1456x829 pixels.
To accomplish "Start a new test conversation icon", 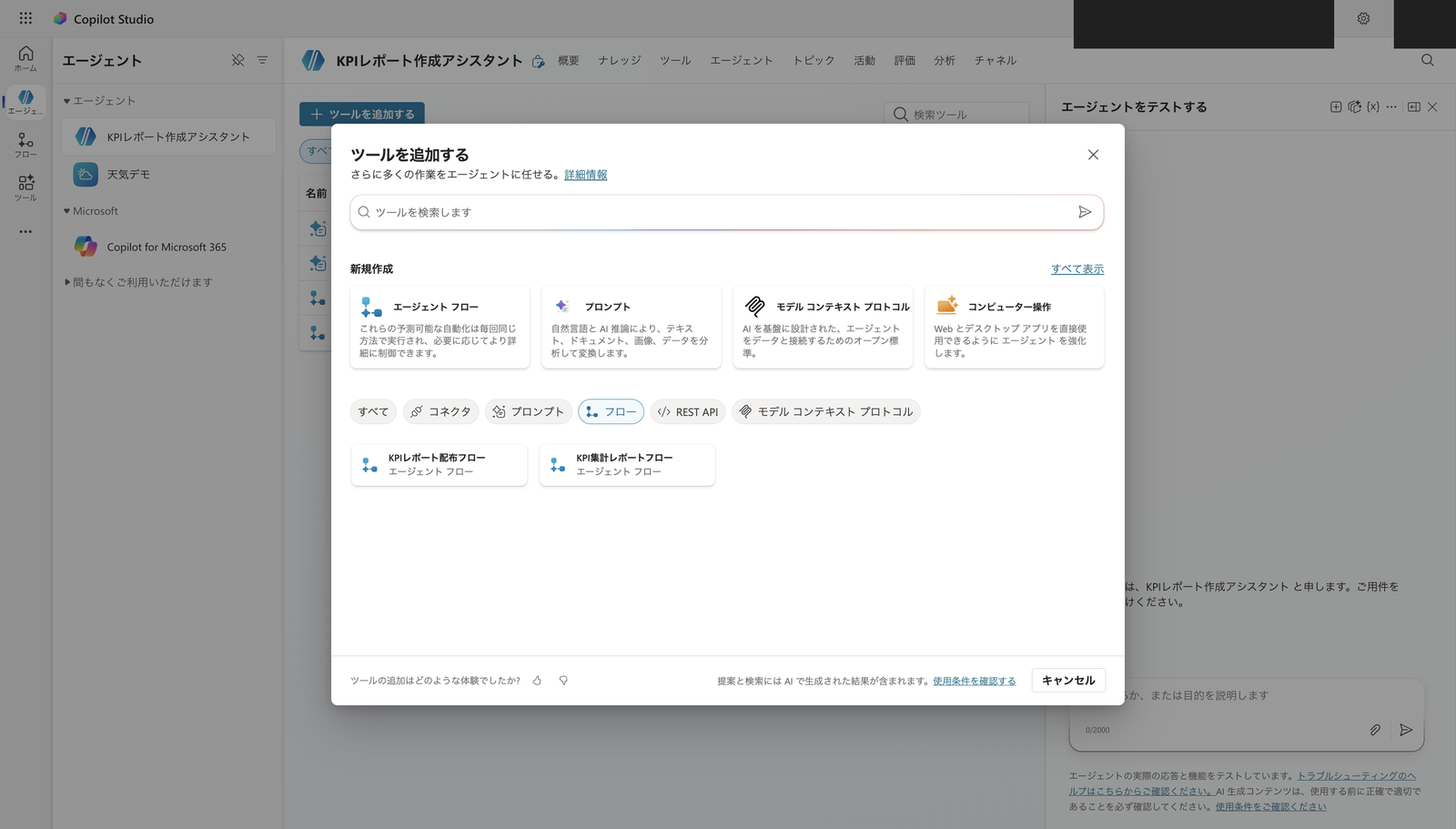I will point(1336,106).
